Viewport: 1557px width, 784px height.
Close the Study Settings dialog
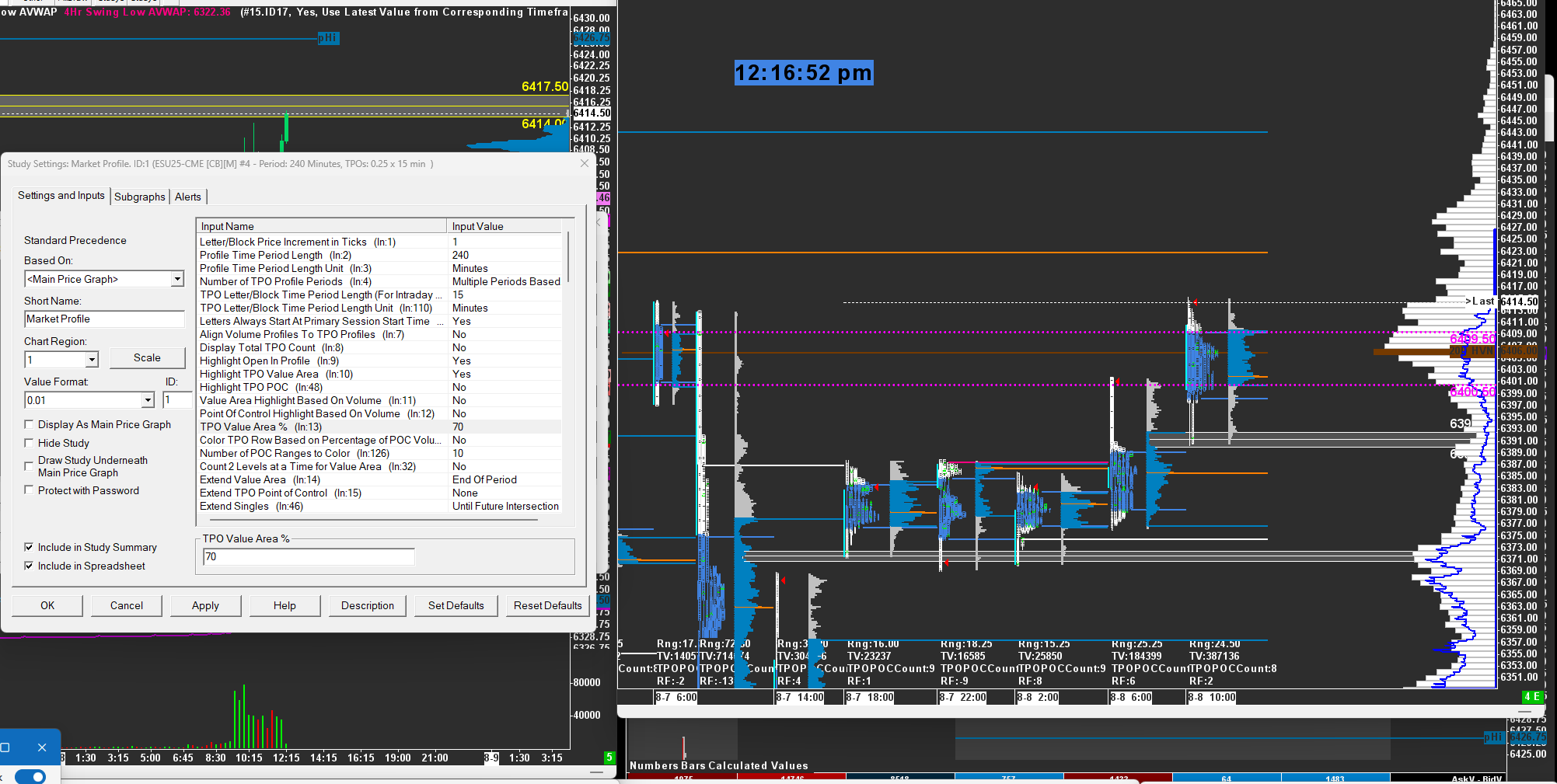(585, 163)
